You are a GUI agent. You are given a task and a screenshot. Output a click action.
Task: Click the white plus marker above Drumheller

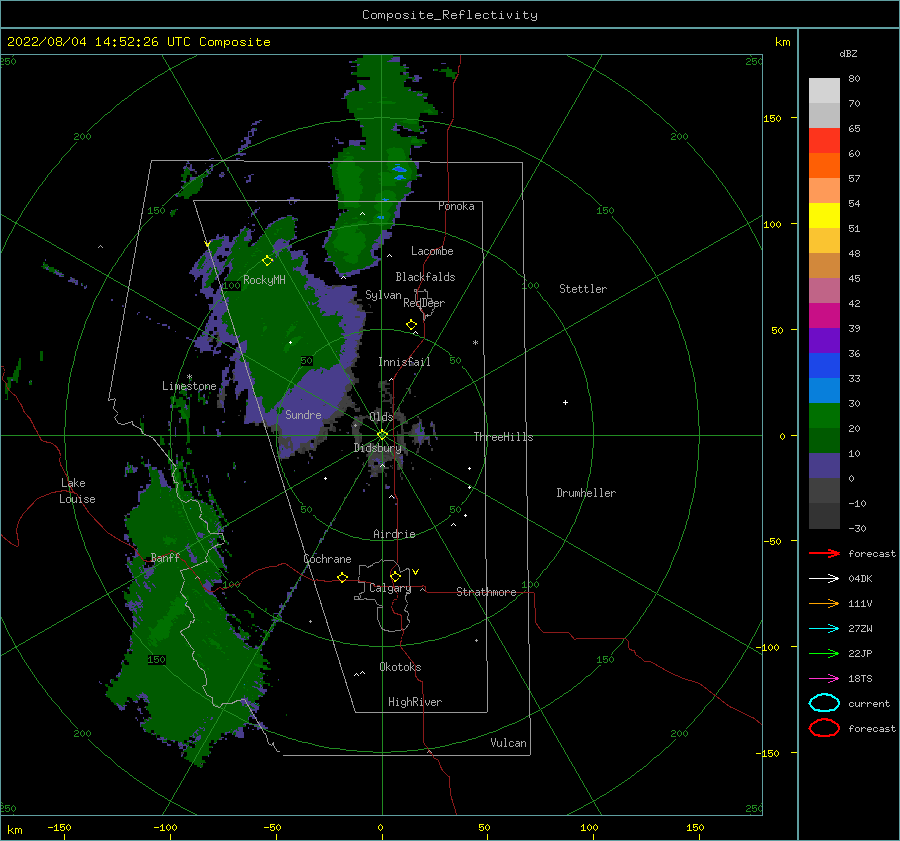pos(565,402)
